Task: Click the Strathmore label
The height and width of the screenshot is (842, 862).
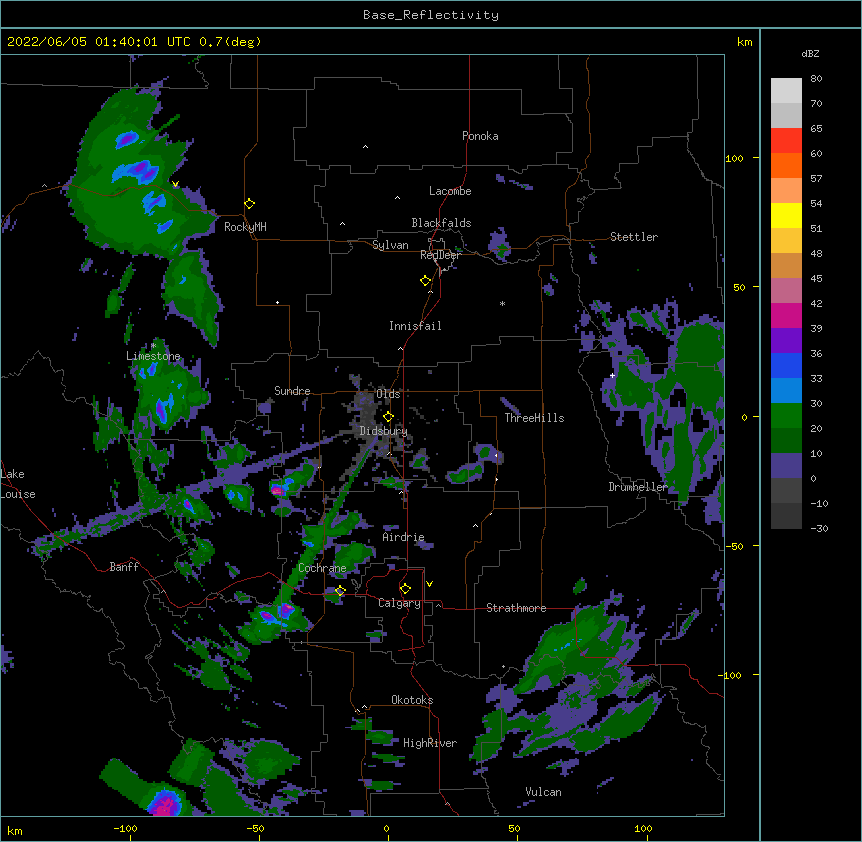Action: click(516, 608)
